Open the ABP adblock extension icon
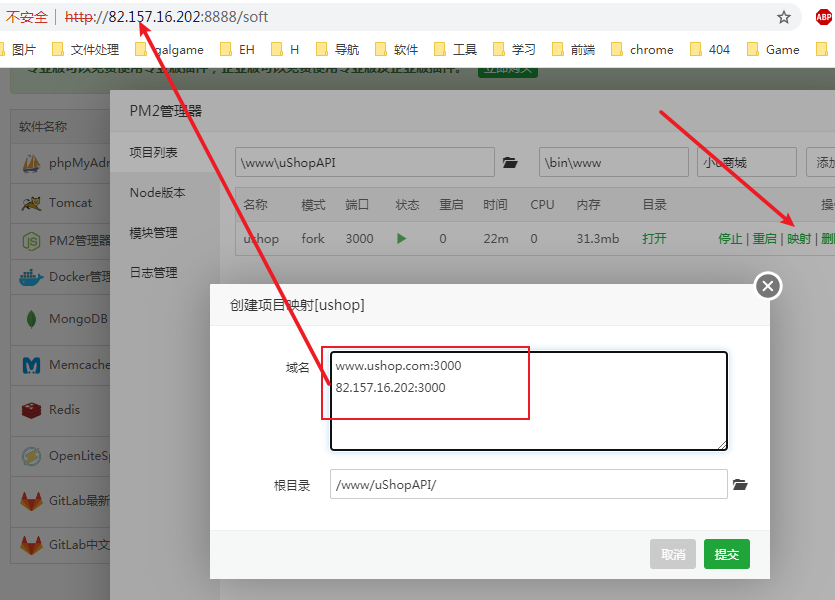The width and height of the screenshot is (835, 600). click(x=822, y=17)
